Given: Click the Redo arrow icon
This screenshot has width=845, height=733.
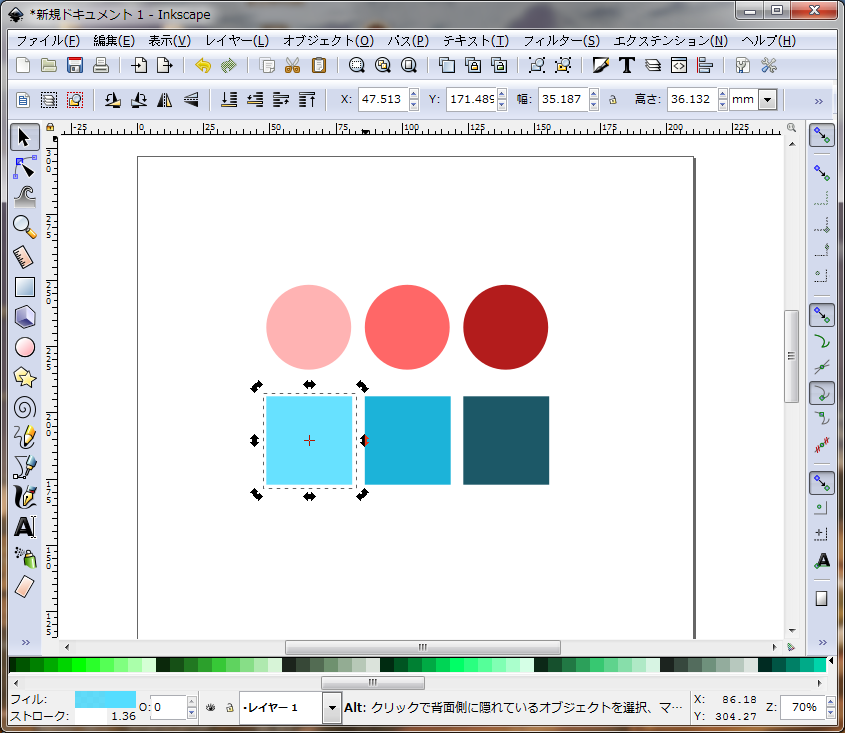Looking at the screenshot, I should (x=229, y=66).
